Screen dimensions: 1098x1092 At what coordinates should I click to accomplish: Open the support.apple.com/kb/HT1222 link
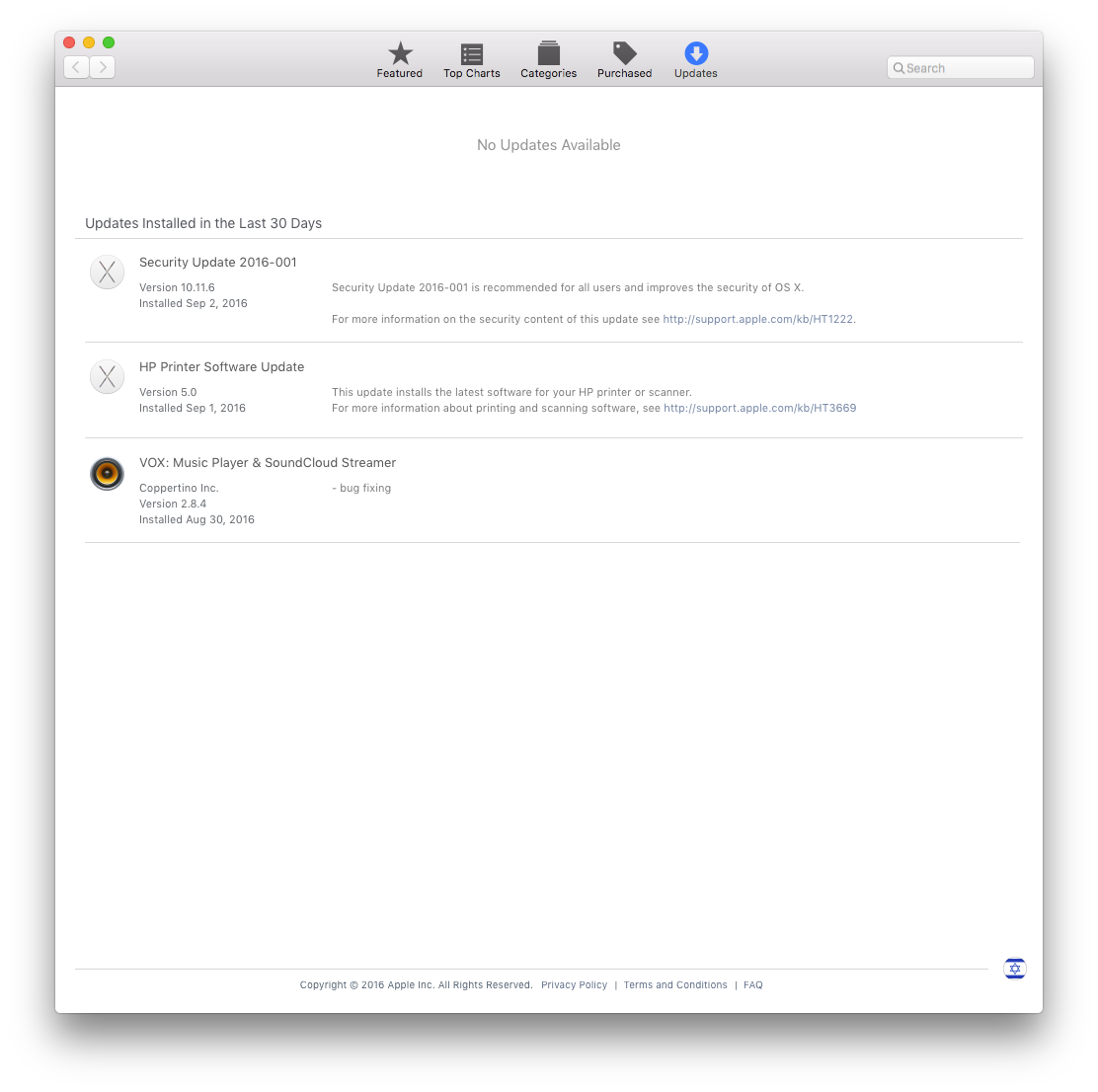click(758, 319)
